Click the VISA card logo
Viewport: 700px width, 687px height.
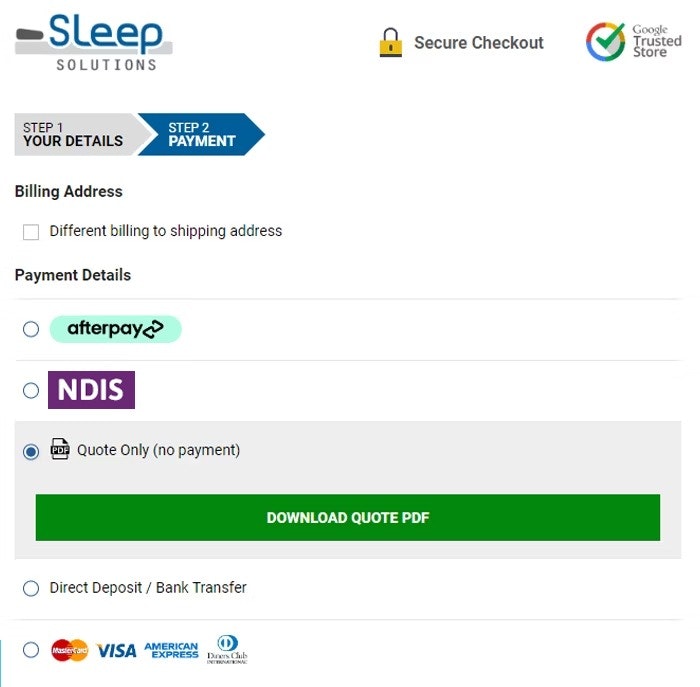pos(116,651)
